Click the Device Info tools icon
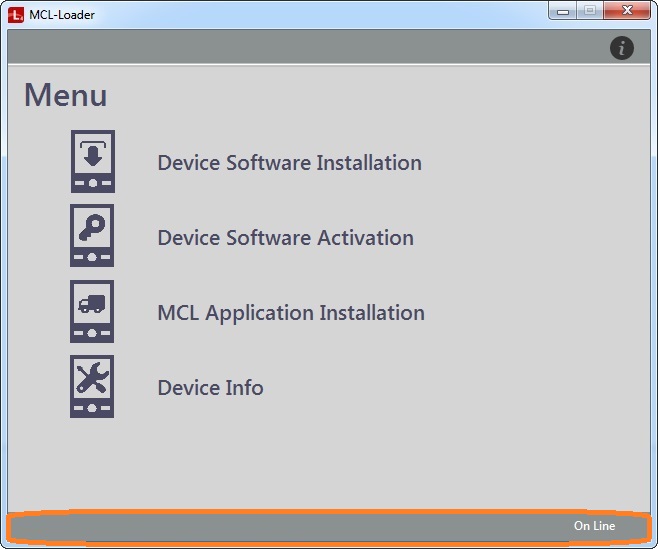 coord(92,386)
